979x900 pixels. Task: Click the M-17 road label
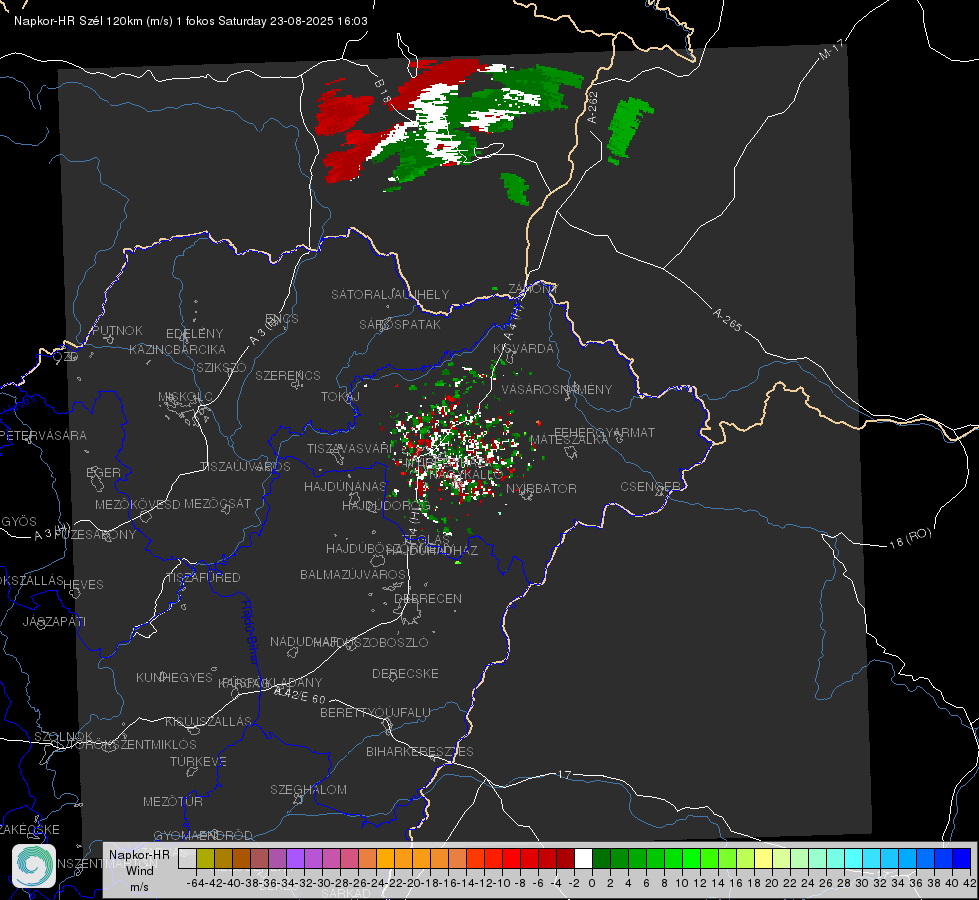[x=831, y=49]
